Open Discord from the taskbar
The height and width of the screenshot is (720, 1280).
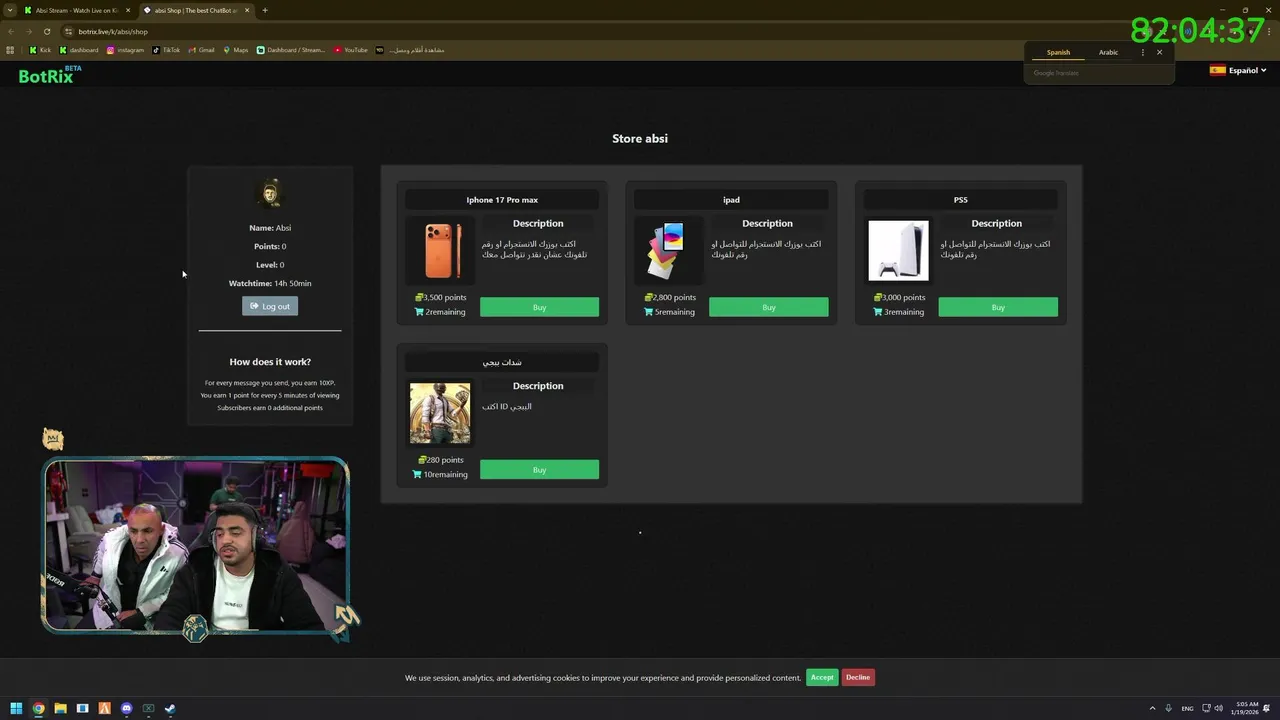[x=126, y=708]
